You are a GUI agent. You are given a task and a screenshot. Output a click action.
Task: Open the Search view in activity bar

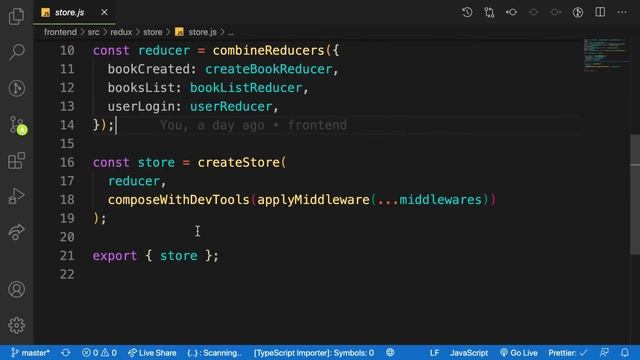[16, 52]
